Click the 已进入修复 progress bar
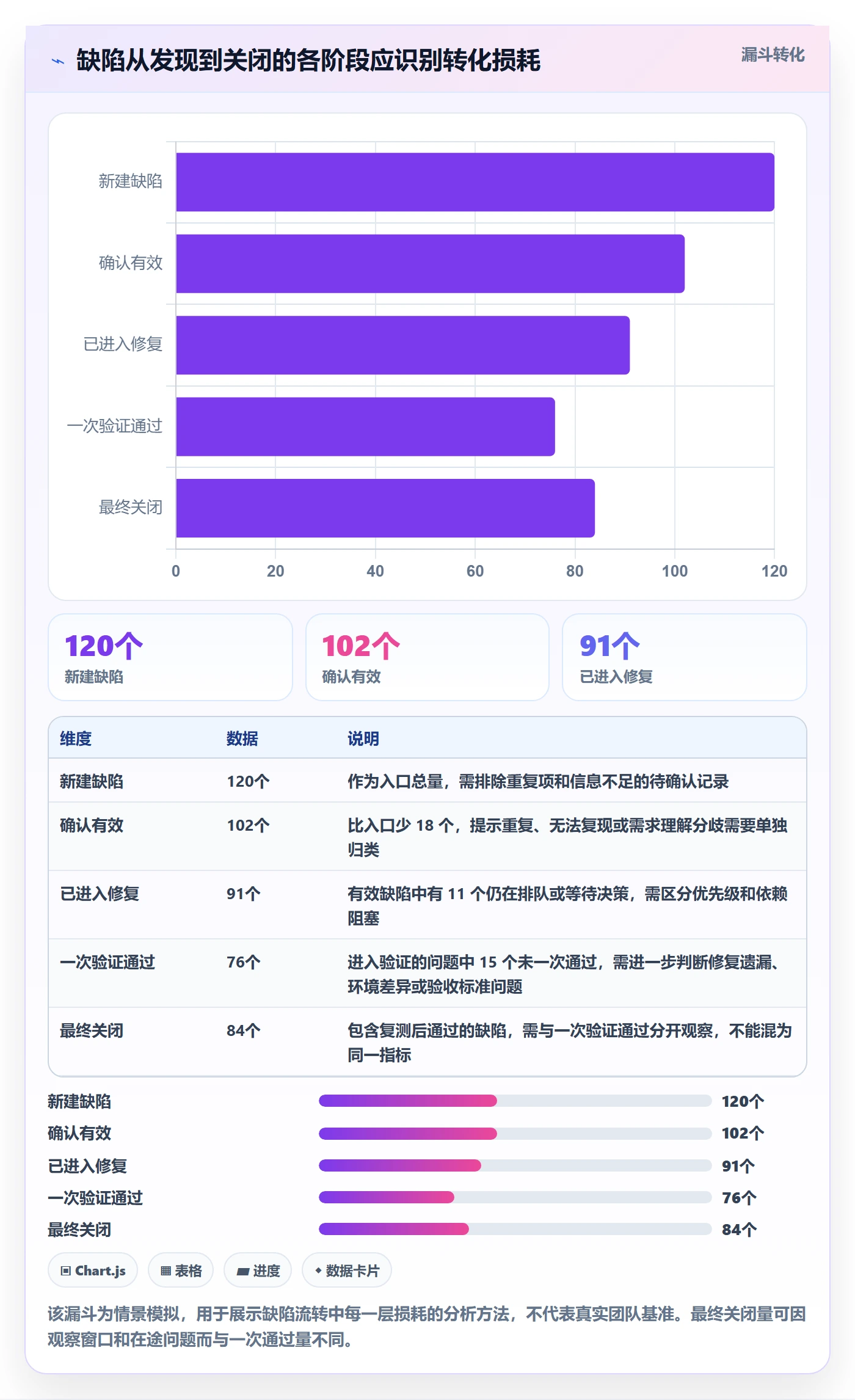 (515, 1165)
